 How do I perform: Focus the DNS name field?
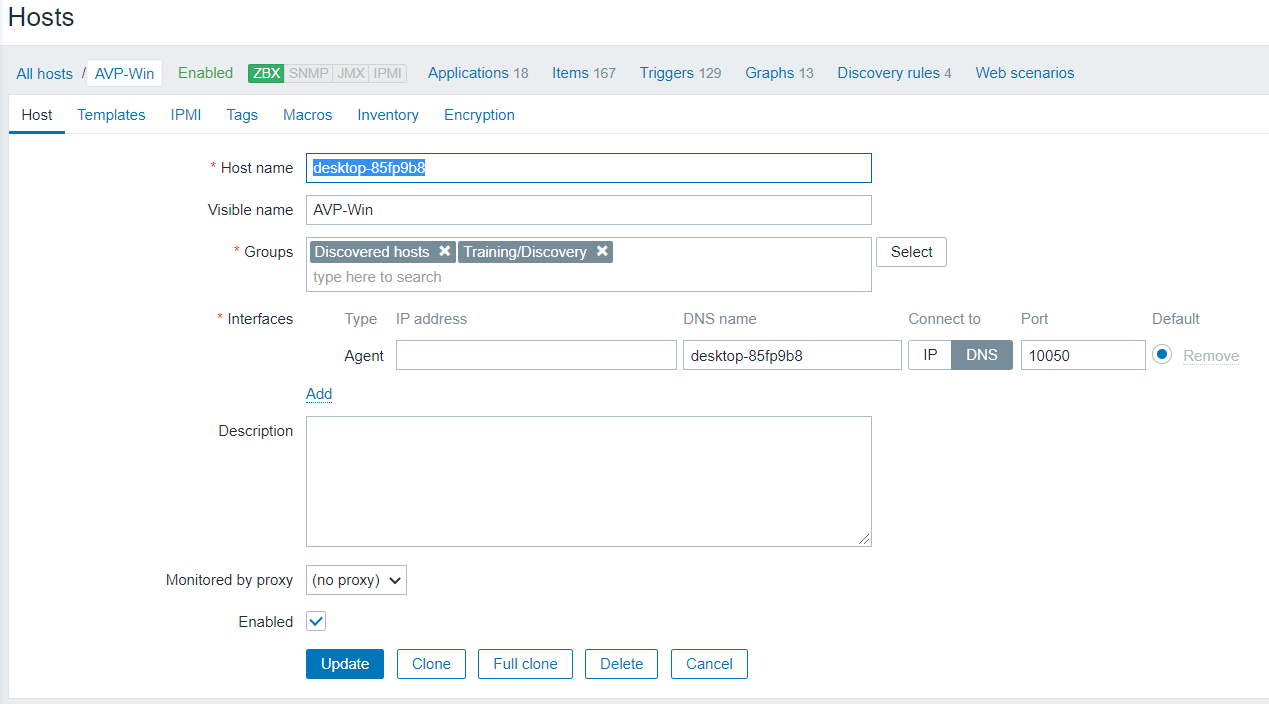792,355
